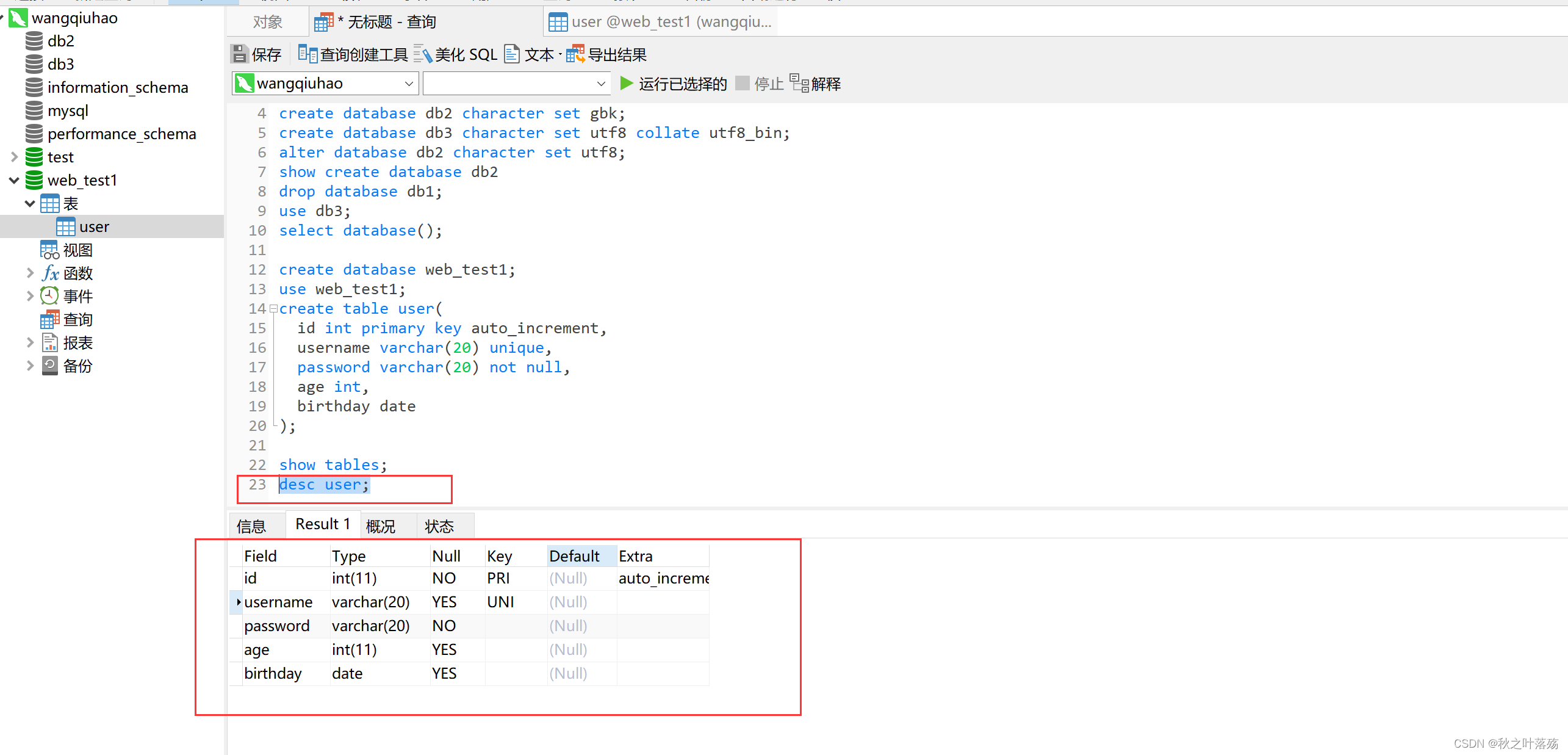The image size is (1568, 755).
Task: Select the username row Field cell
Action: (x=286, y=602)
